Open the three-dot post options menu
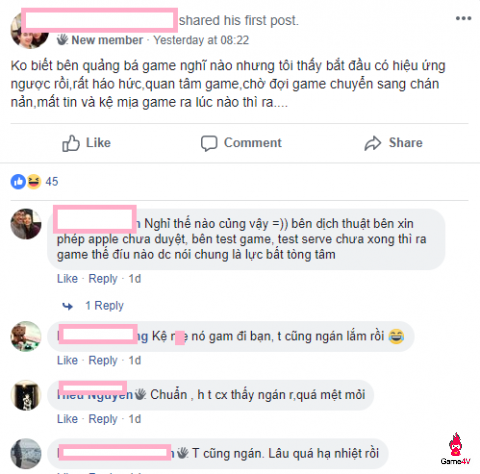Image resolution: width=480 pixels, height=474 pixels. point(463,18)
